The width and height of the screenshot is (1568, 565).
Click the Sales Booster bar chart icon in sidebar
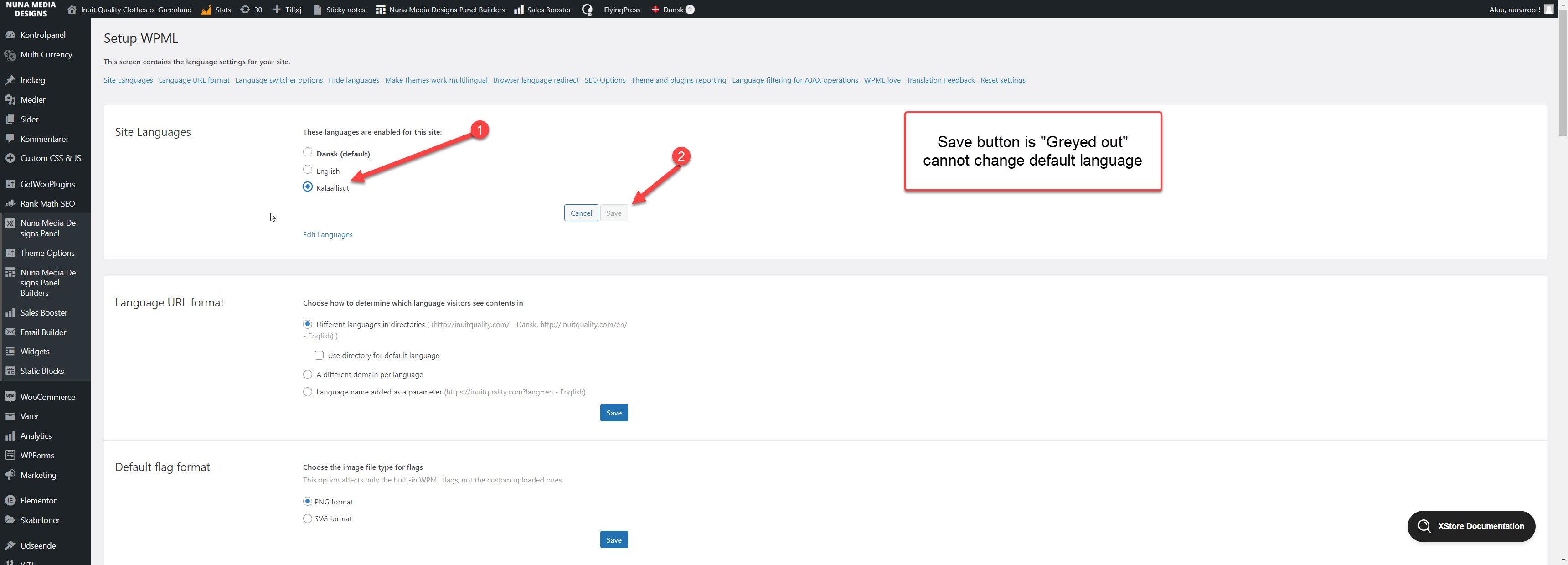click(x=10, y=312)
